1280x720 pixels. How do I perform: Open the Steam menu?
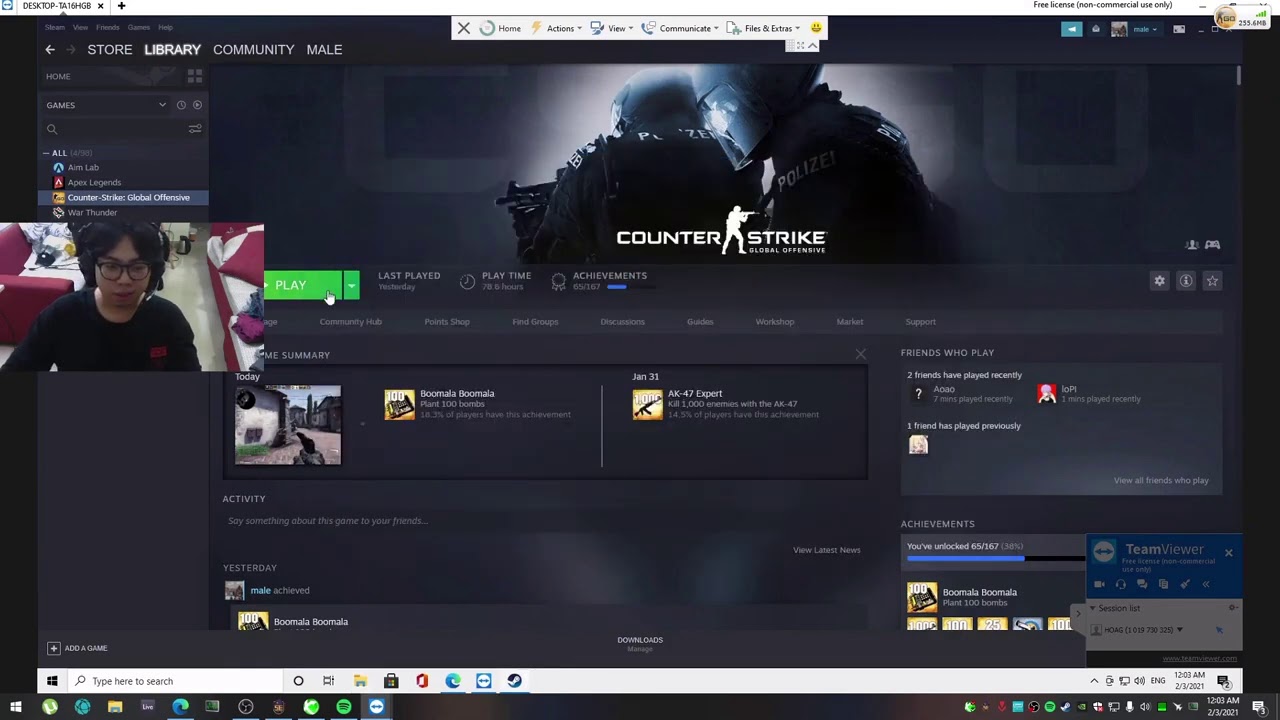[55, 27]
